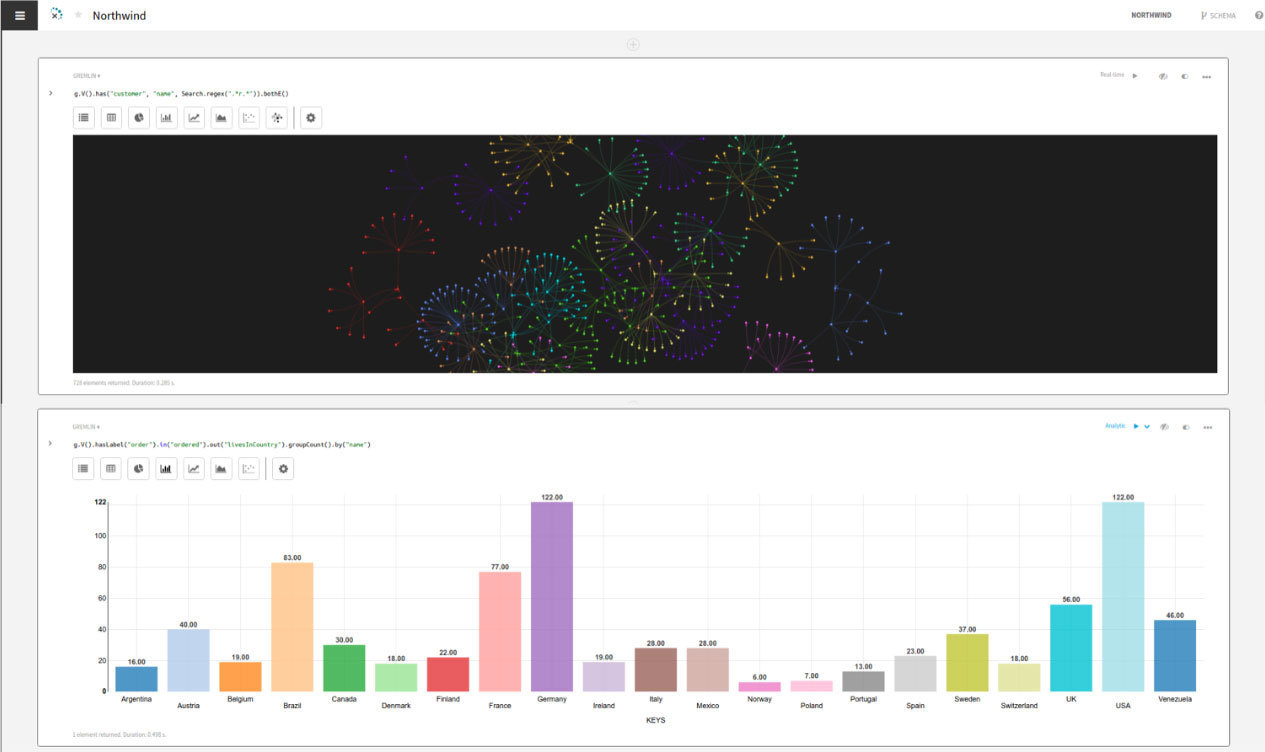Open GREMLIN language dropdown in second cell
This screenshot has width=1265, height=752.
coord(86,426)
